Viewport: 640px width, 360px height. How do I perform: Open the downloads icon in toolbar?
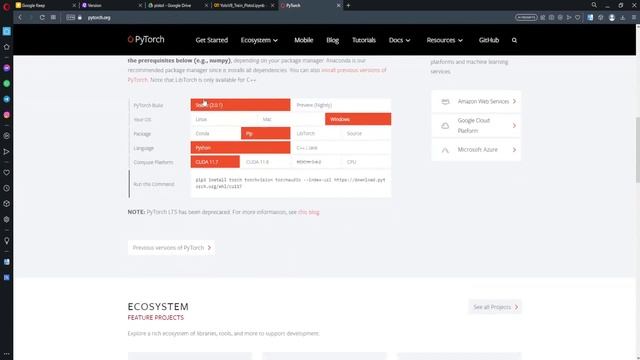point(622,18)
